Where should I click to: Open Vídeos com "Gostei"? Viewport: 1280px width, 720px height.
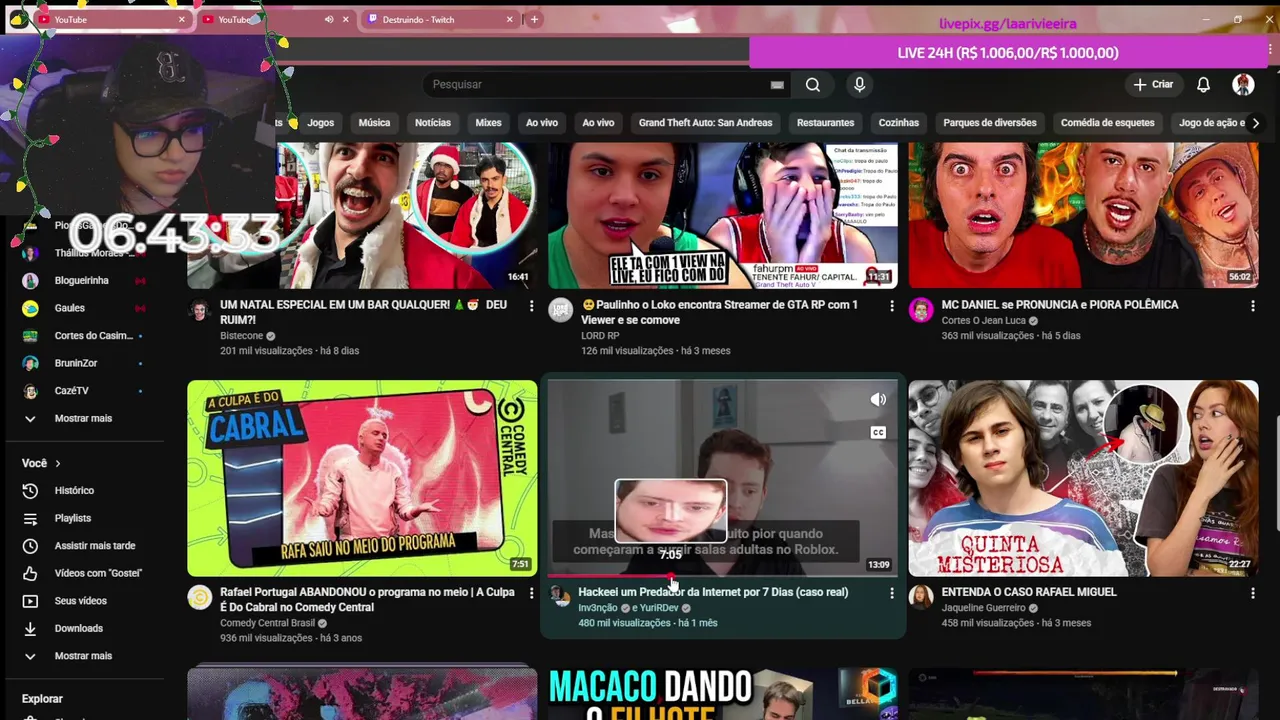(x=98, y=573)
